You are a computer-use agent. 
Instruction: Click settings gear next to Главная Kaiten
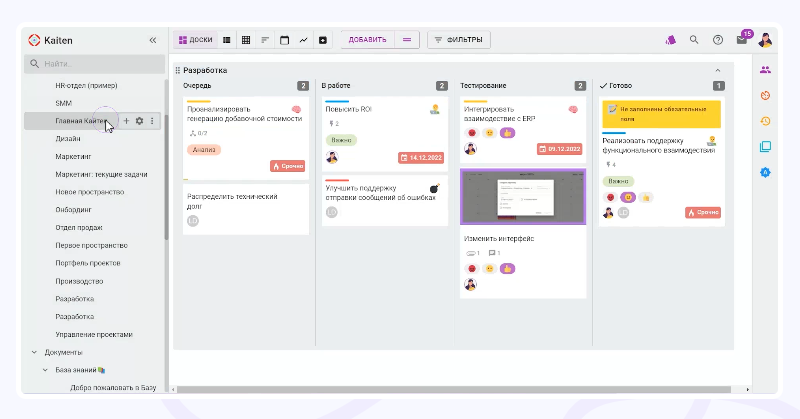coord(139,121)
